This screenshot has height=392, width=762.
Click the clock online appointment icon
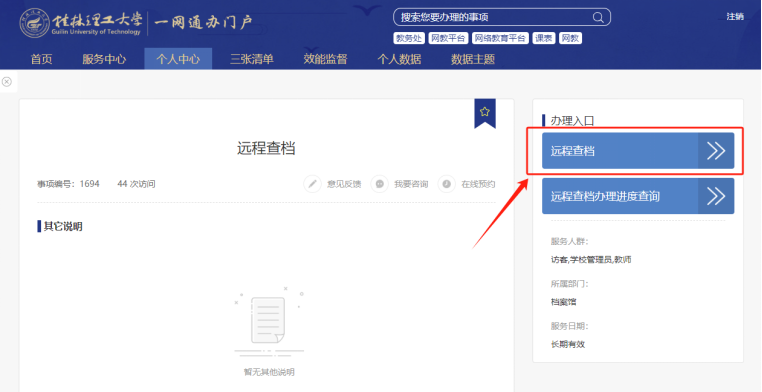tap(447, 184)
